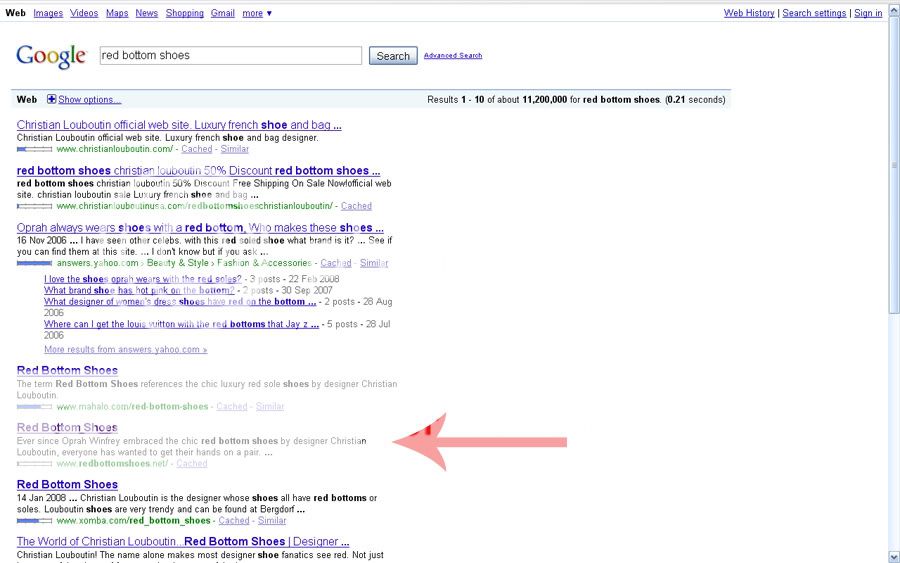Click the results count text '11,200,000'
Screen dimensions: 900x563
click(x=545, y=100)
